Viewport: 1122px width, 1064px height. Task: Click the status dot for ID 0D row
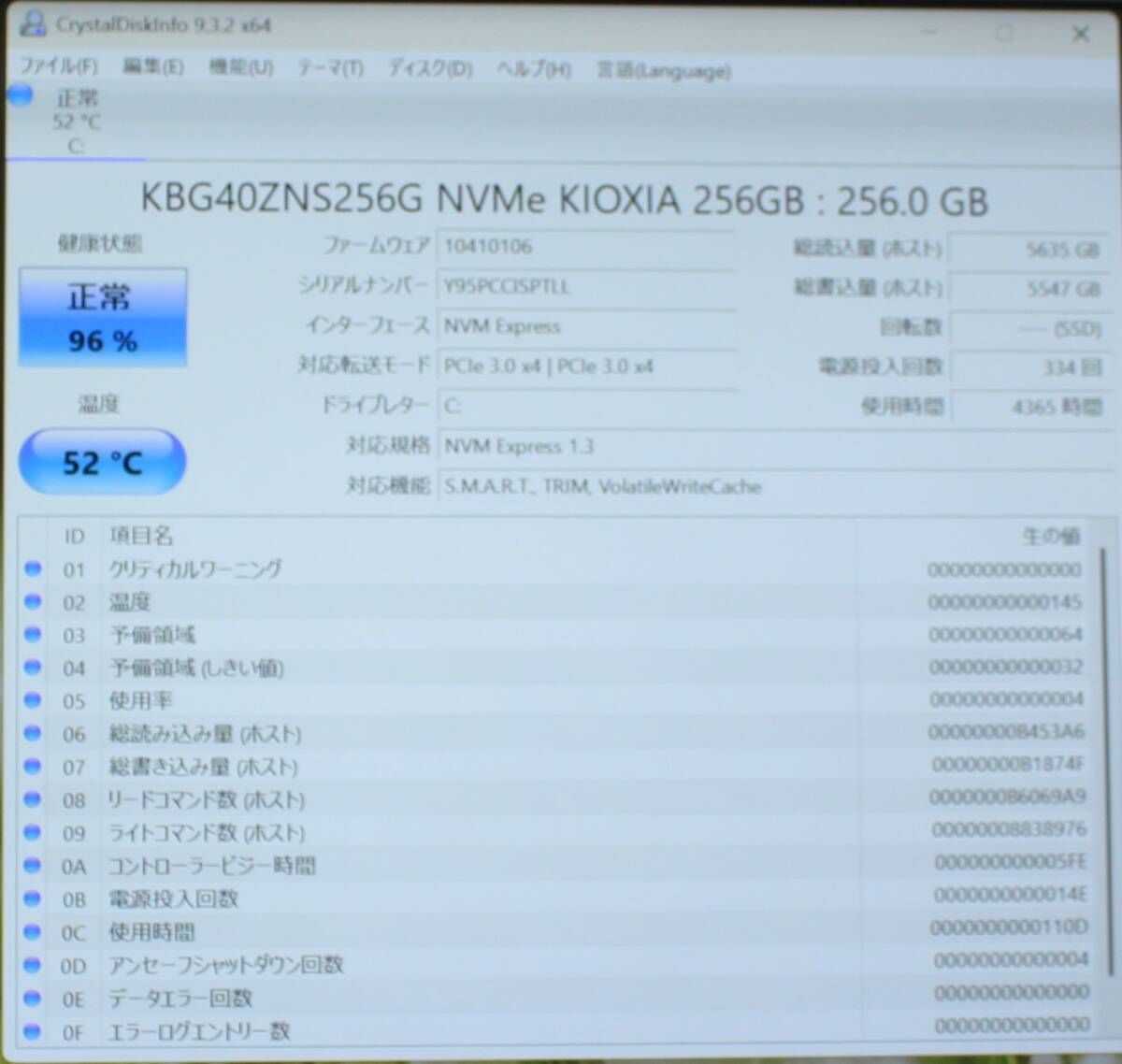pos(33,965)
